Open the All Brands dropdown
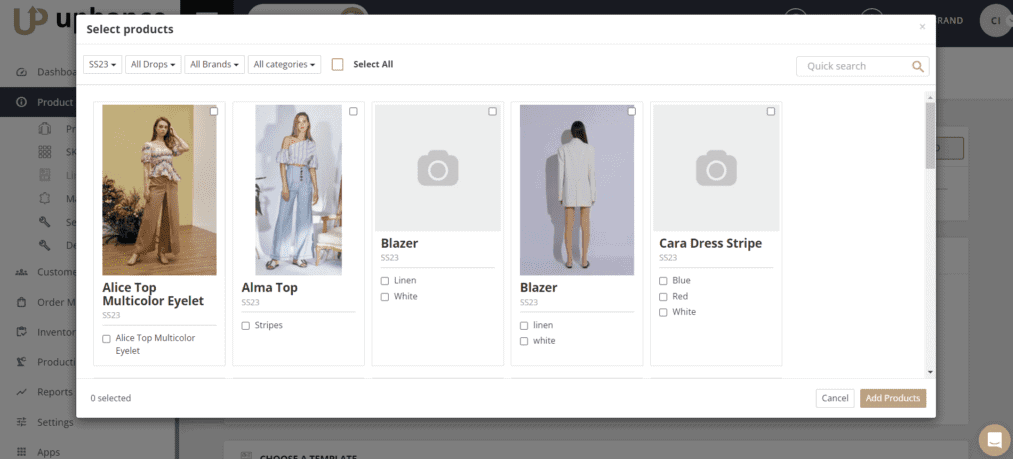The image size is (1013, 459). tap(215, 65)
